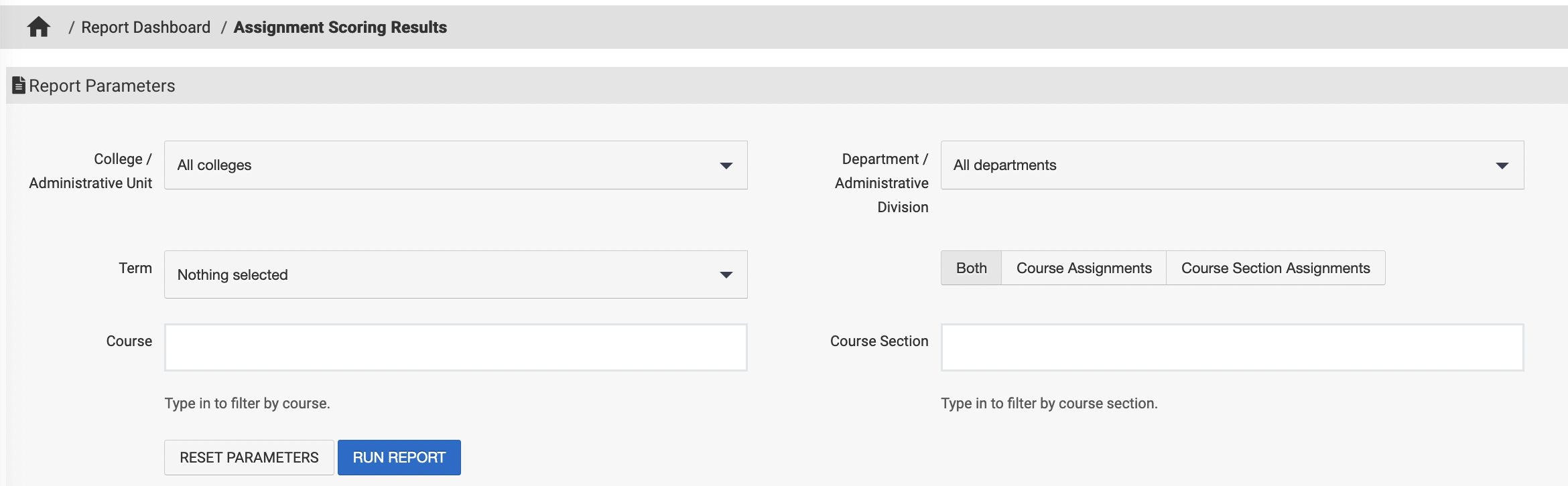This screenshot has height=486, width=1568.
Task: Click the Term field label
Action: [x=135, y=268]
